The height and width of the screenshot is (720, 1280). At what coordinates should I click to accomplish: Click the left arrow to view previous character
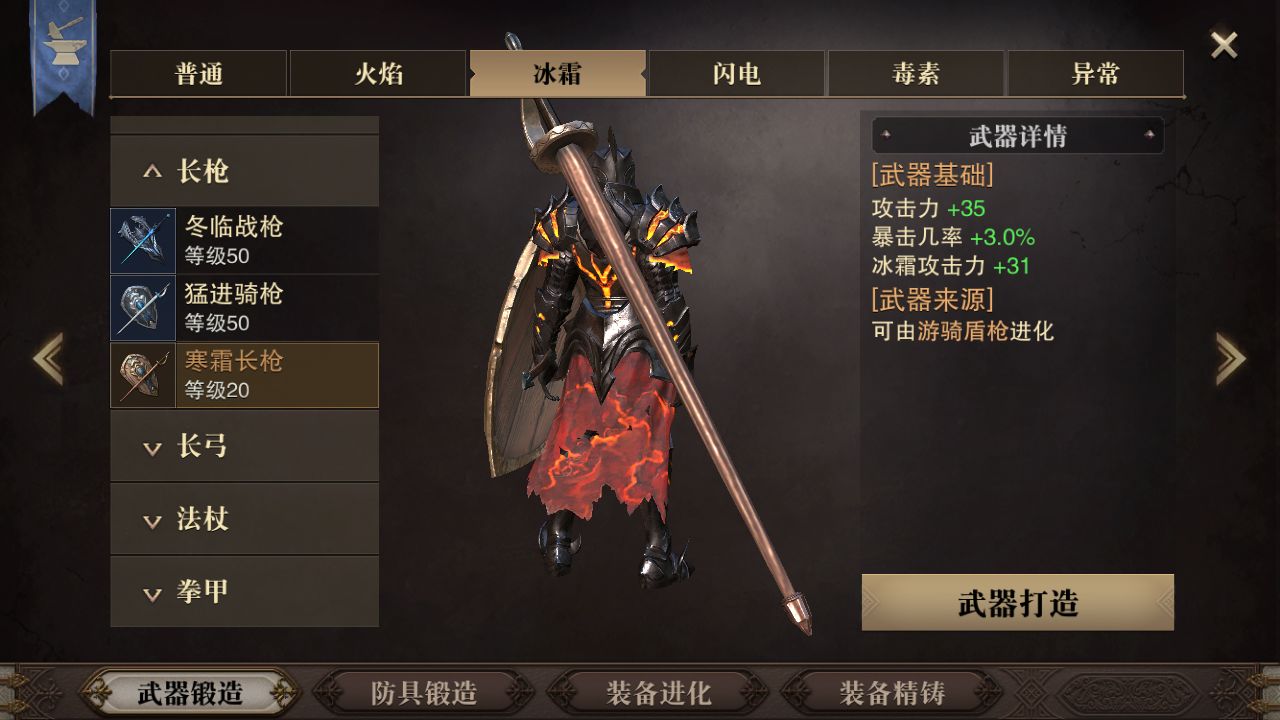[x=48, y=358]
